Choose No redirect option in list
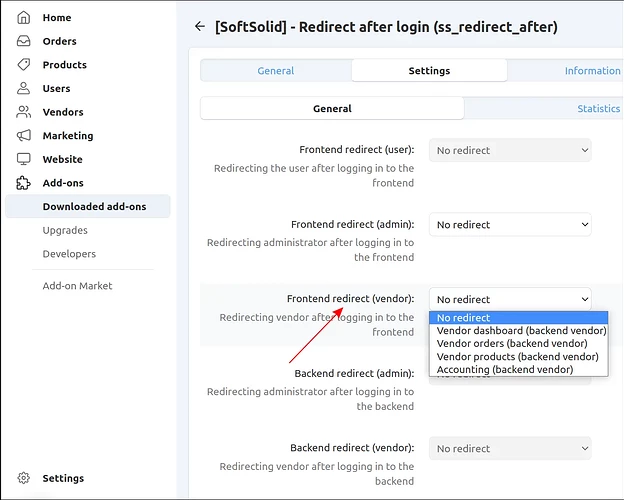Image resolution: width=624 pixels, height=500 pixels. tap(519, 318)
